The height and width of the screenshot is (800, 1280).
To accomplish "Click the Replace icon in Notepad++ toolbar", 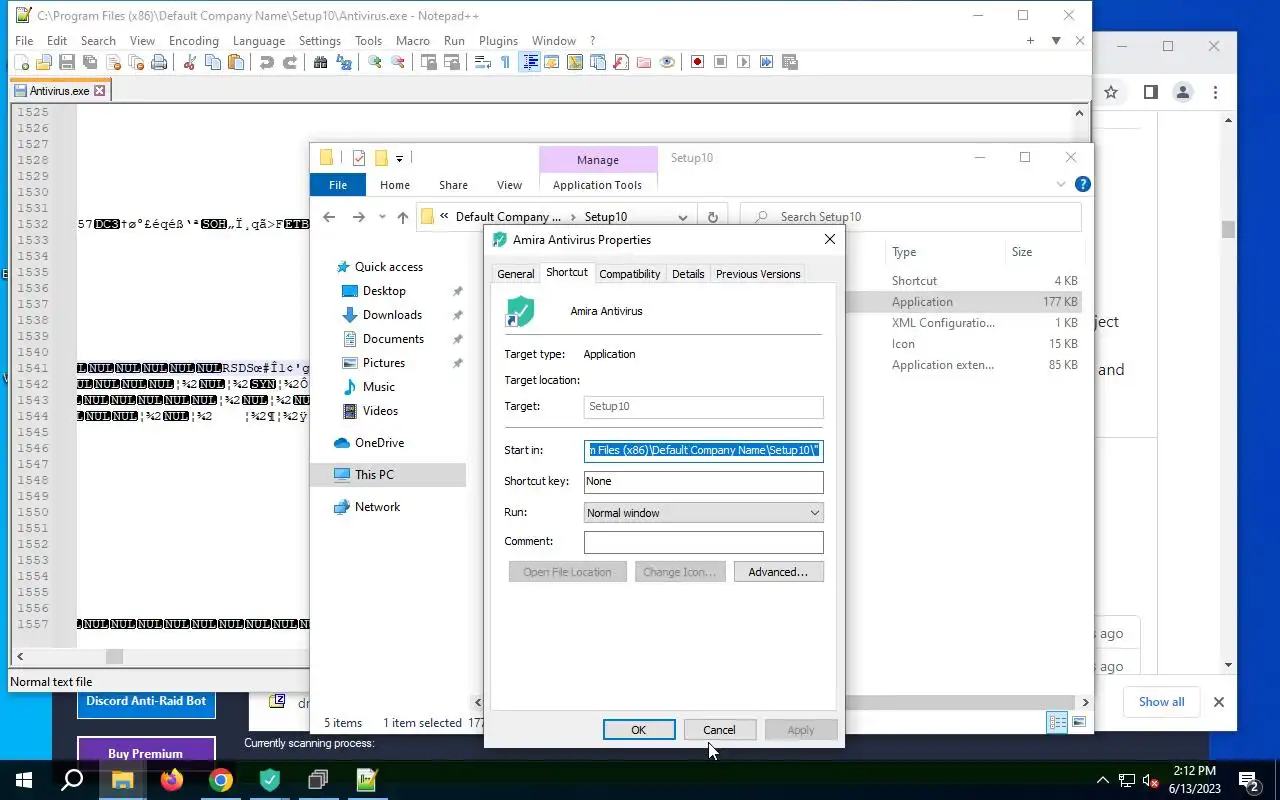I will point(344,62).
